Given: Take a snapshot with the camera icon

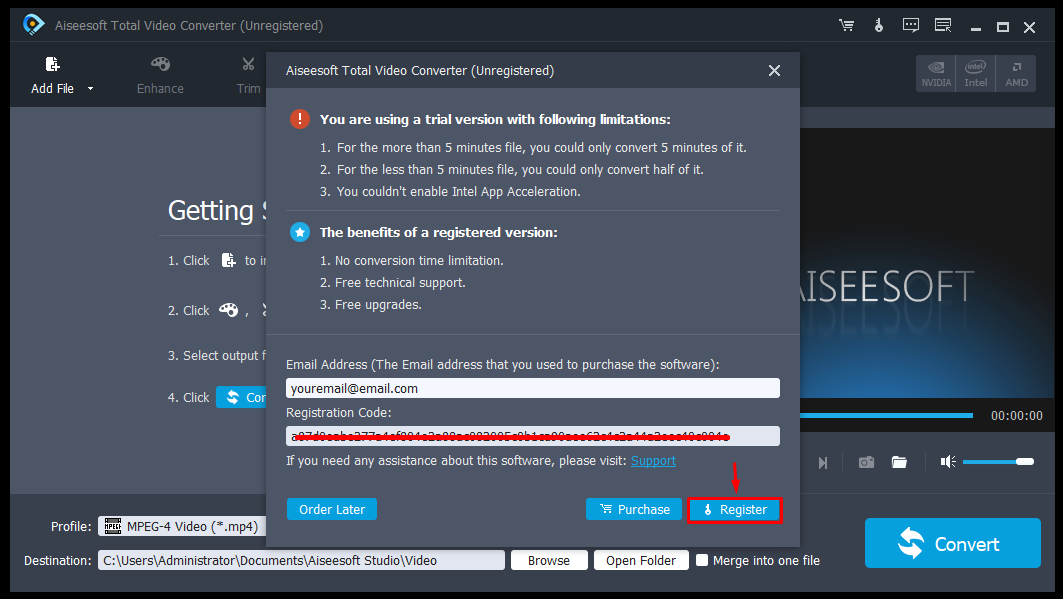Looking at the screenshot, I should click(x=866, y=462).
